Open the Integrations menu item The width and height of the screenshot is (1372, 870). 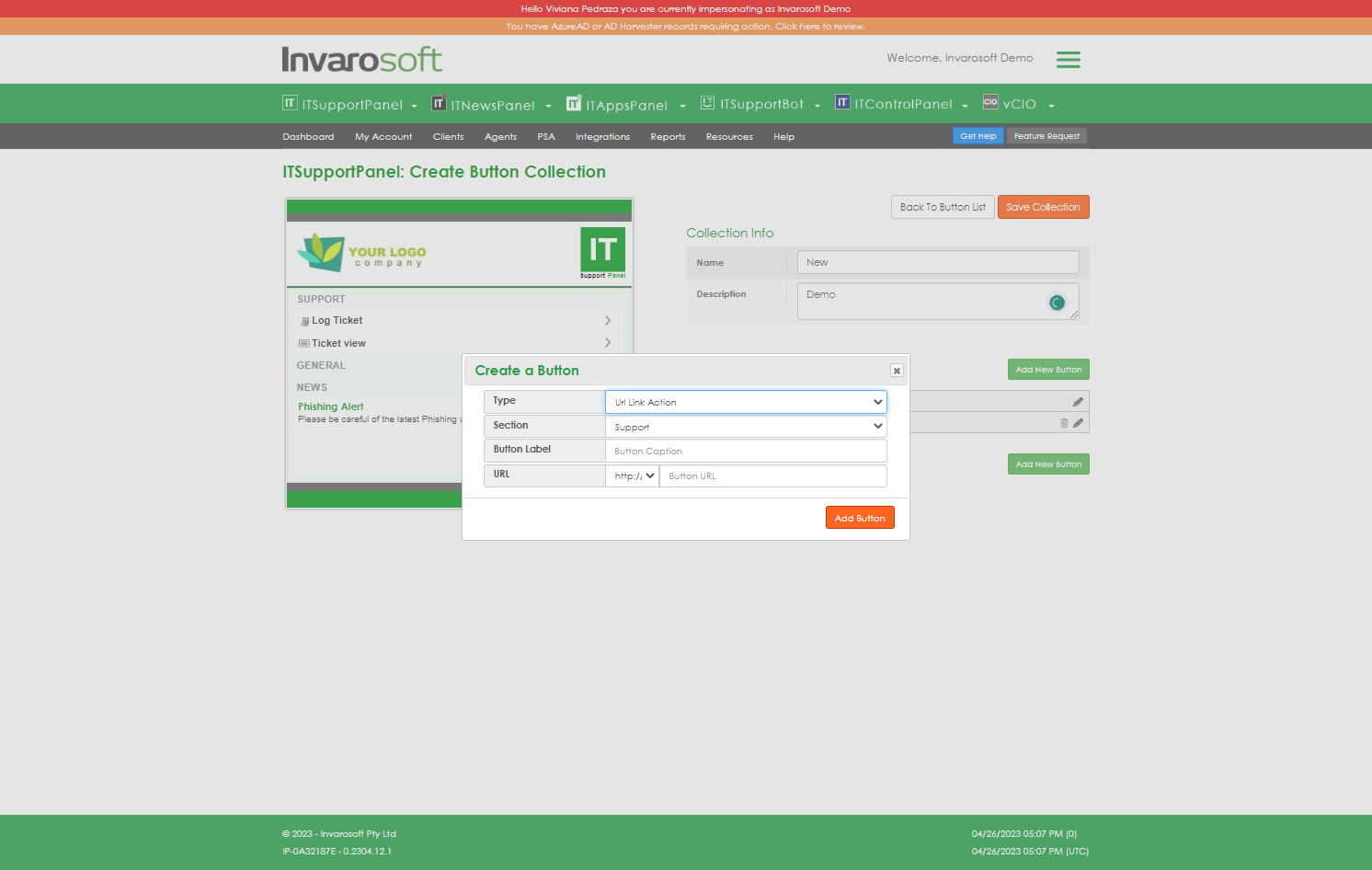tap(602, 137)
